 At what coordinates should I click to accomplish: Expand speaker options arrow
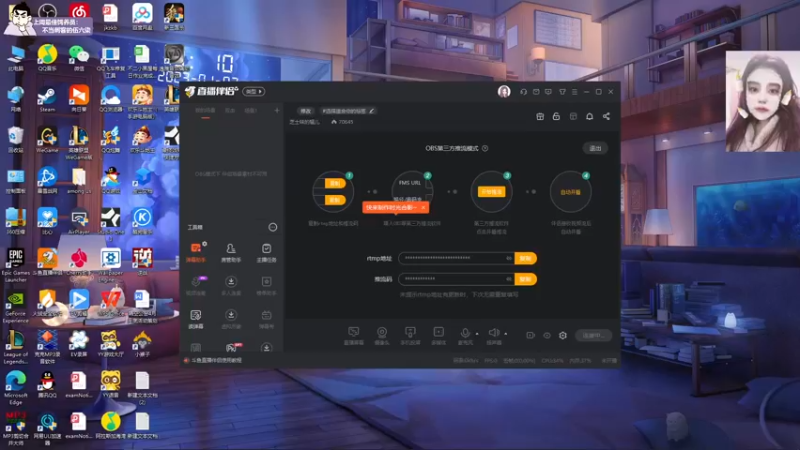506,334
